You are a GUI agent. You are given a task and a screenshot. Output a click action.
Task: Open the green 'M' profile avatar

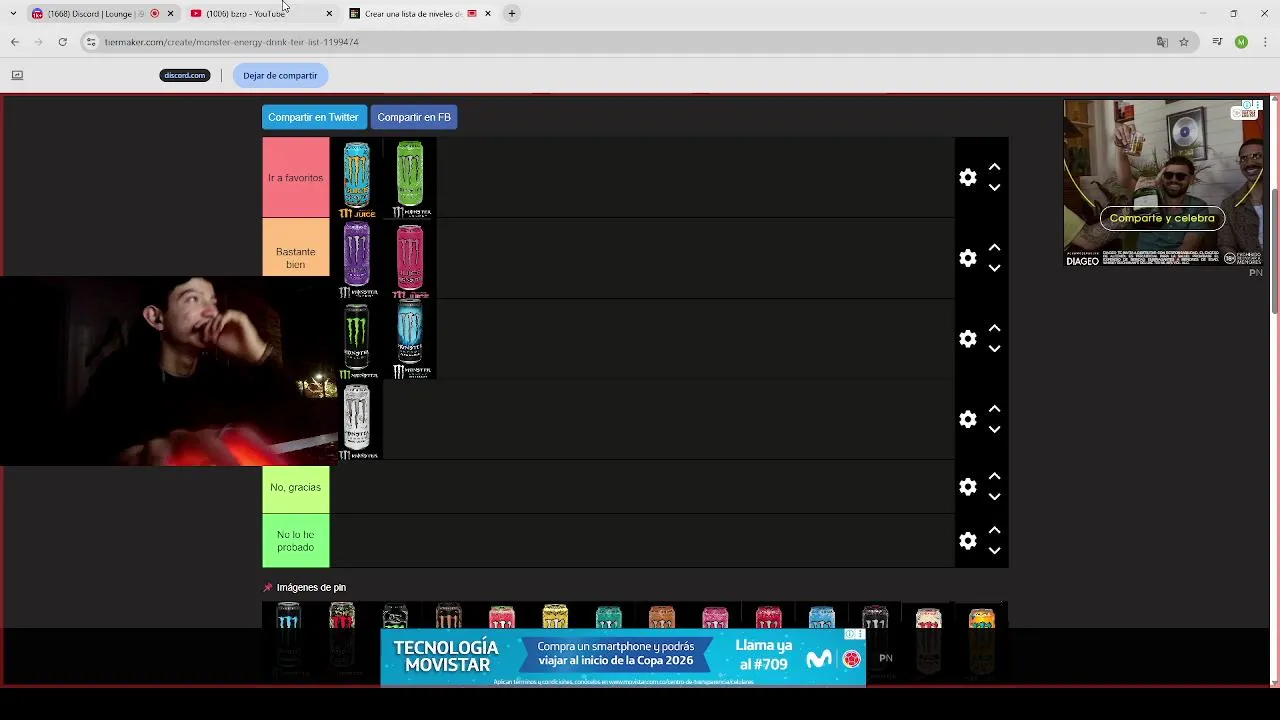point(1241,42)
